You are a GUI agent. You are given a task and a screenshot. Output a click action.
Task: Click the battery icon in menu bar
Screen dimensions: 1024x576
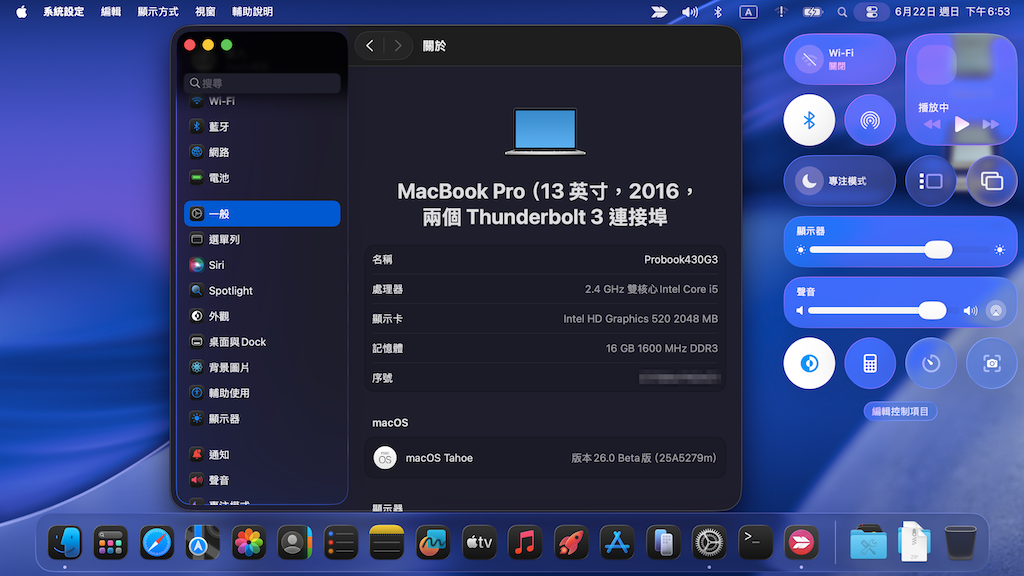812,12
